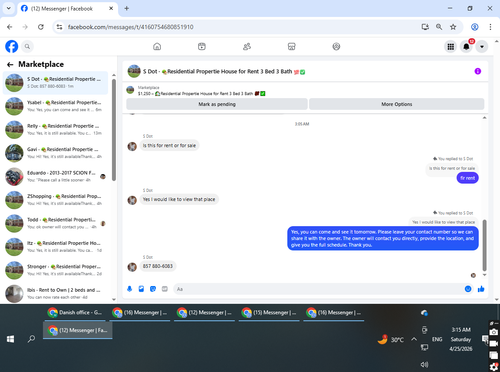Switch to (15) Messenger taskbar window

(x=269, y=313)
